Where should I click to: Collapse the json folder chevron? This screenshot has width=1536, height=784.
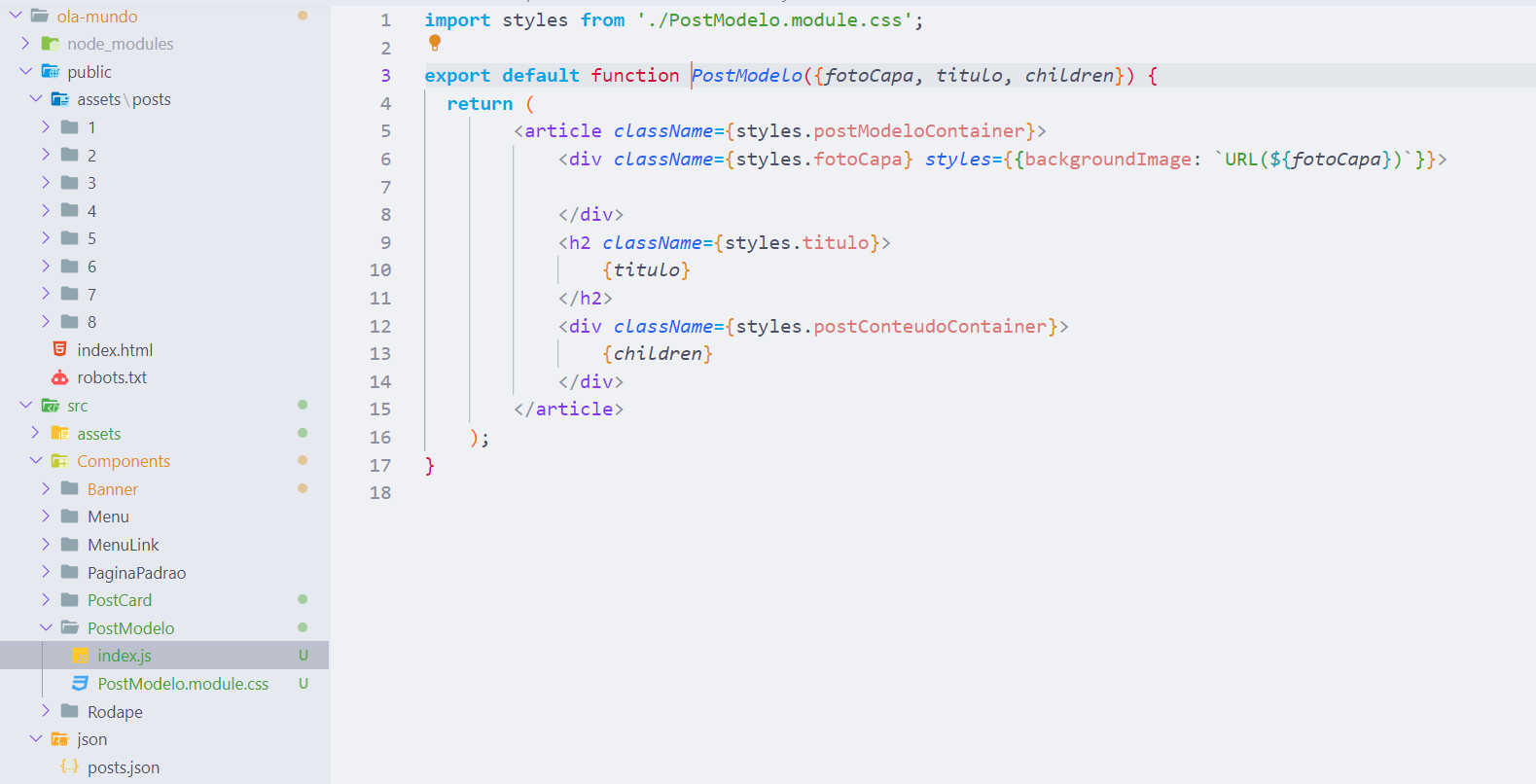click(36, 738)
